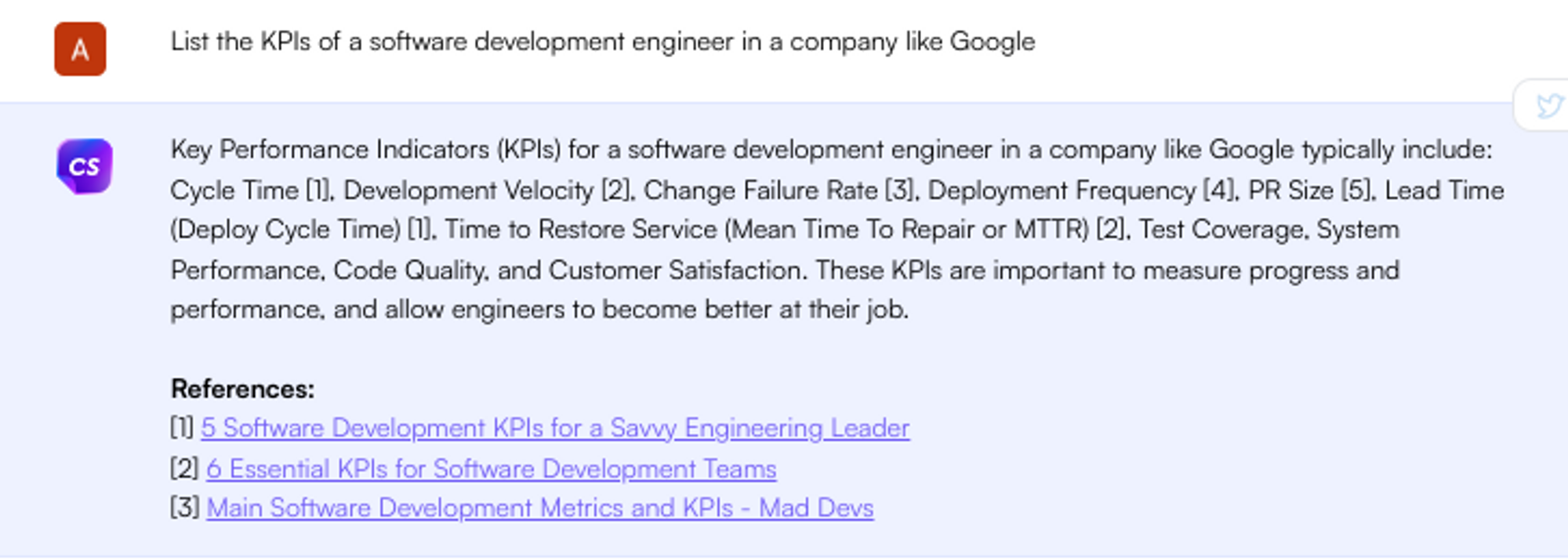
Task: Click the [2] marker in the references list
Action: click(x=183, y=468)
